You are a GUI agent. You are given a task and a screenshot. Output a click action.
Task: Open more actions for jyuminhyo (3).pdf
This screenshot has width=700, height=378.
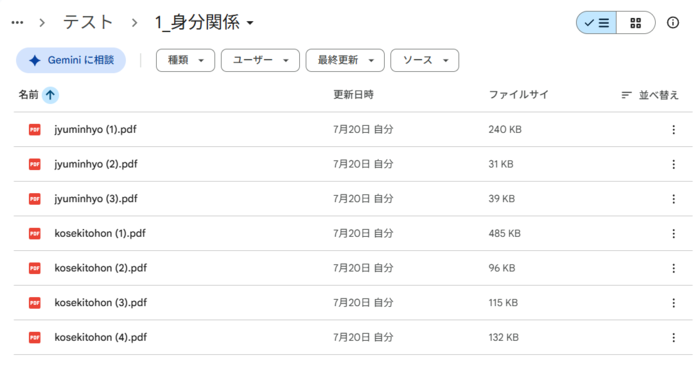click(x=674, y=199)
